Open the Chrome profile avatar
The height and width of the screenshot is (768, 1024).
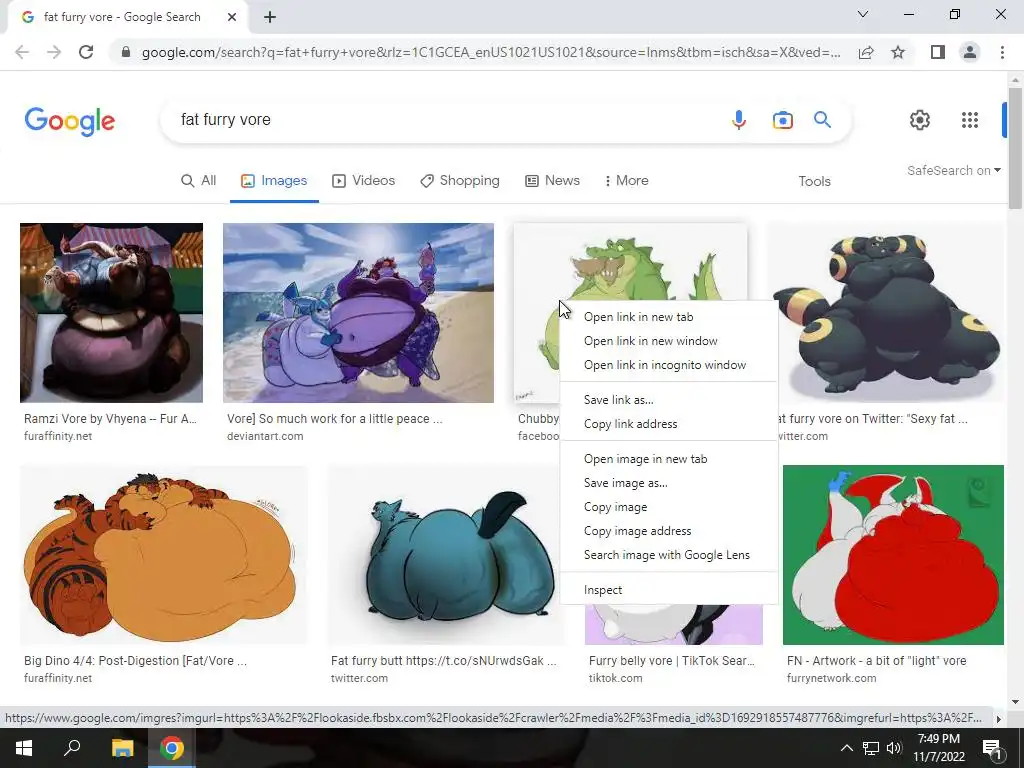(x=970, y=52)
